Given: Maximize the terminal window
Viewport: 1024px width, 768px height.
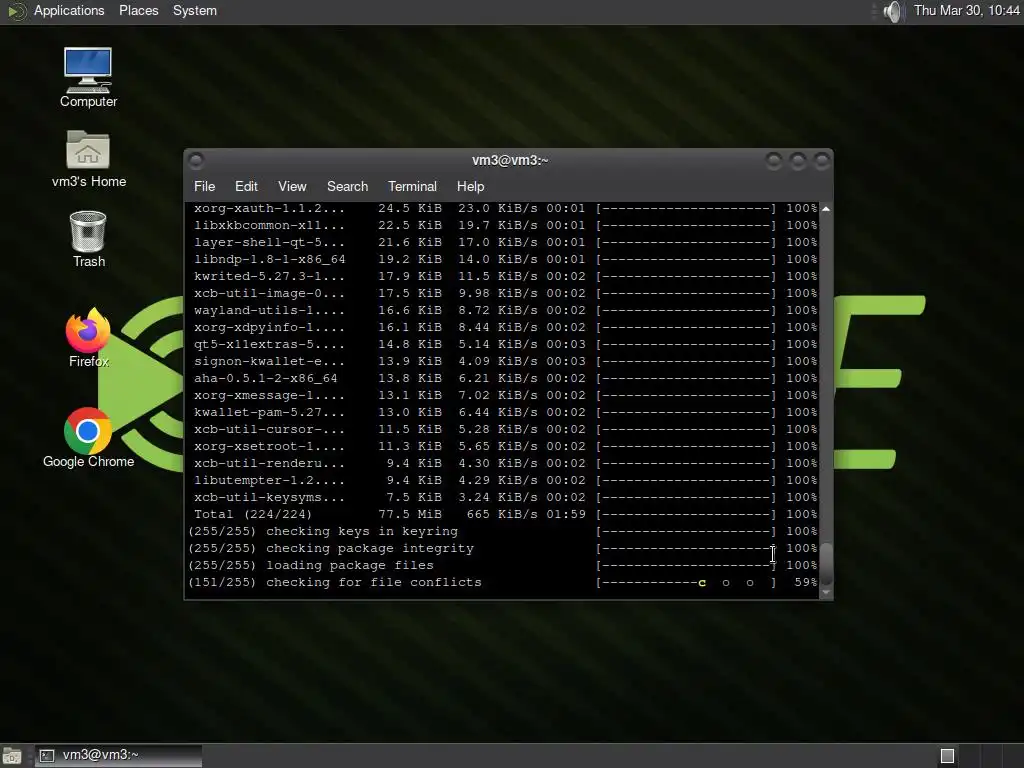Looking at the screenshot, I should (x=797, y=160).
